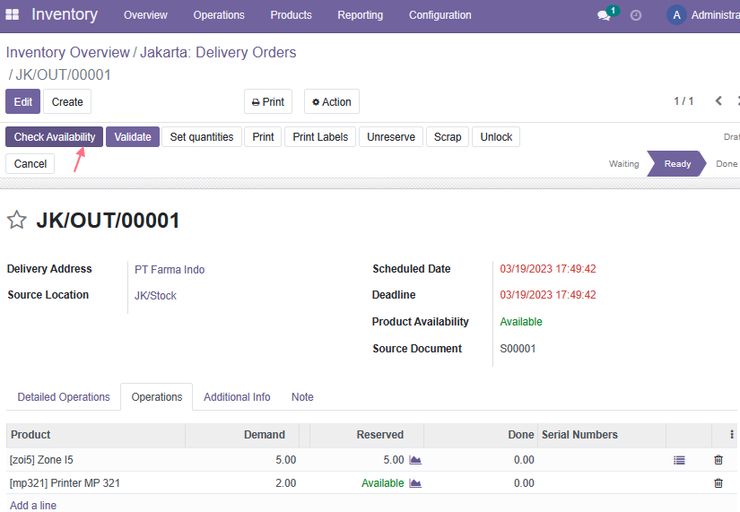This screenshot has height=512, width=740.
Task: Open forecast chart icon for Printer MP 321
Action: pos(415,483)
